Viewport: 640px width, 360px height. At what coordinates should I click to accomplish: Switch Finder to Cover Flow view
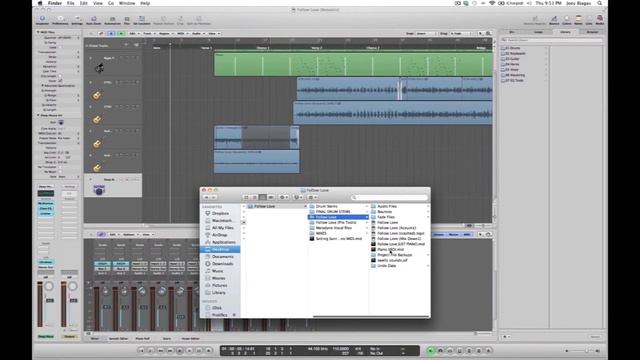click(x=271, y=198)
